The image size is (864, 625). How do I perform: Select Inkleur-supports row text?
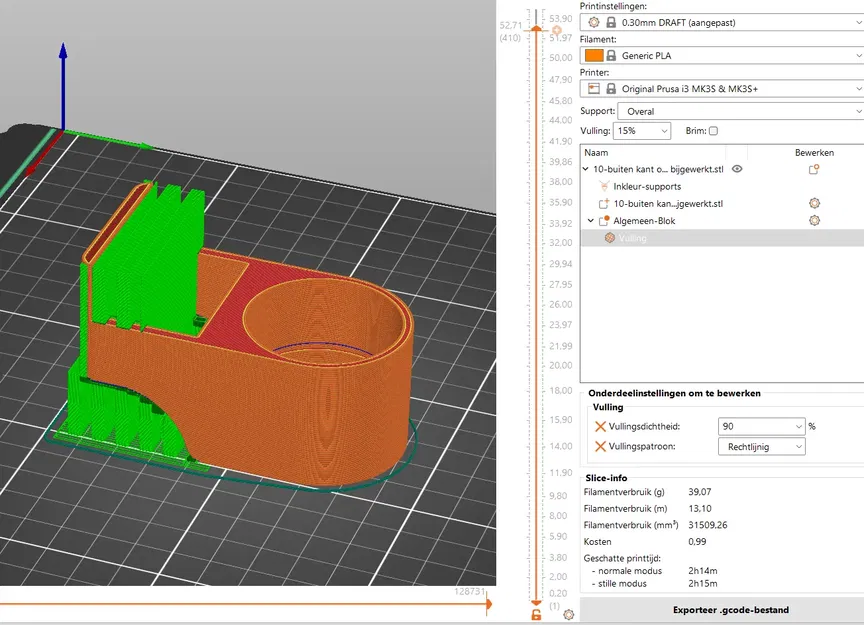click(647, 186)
